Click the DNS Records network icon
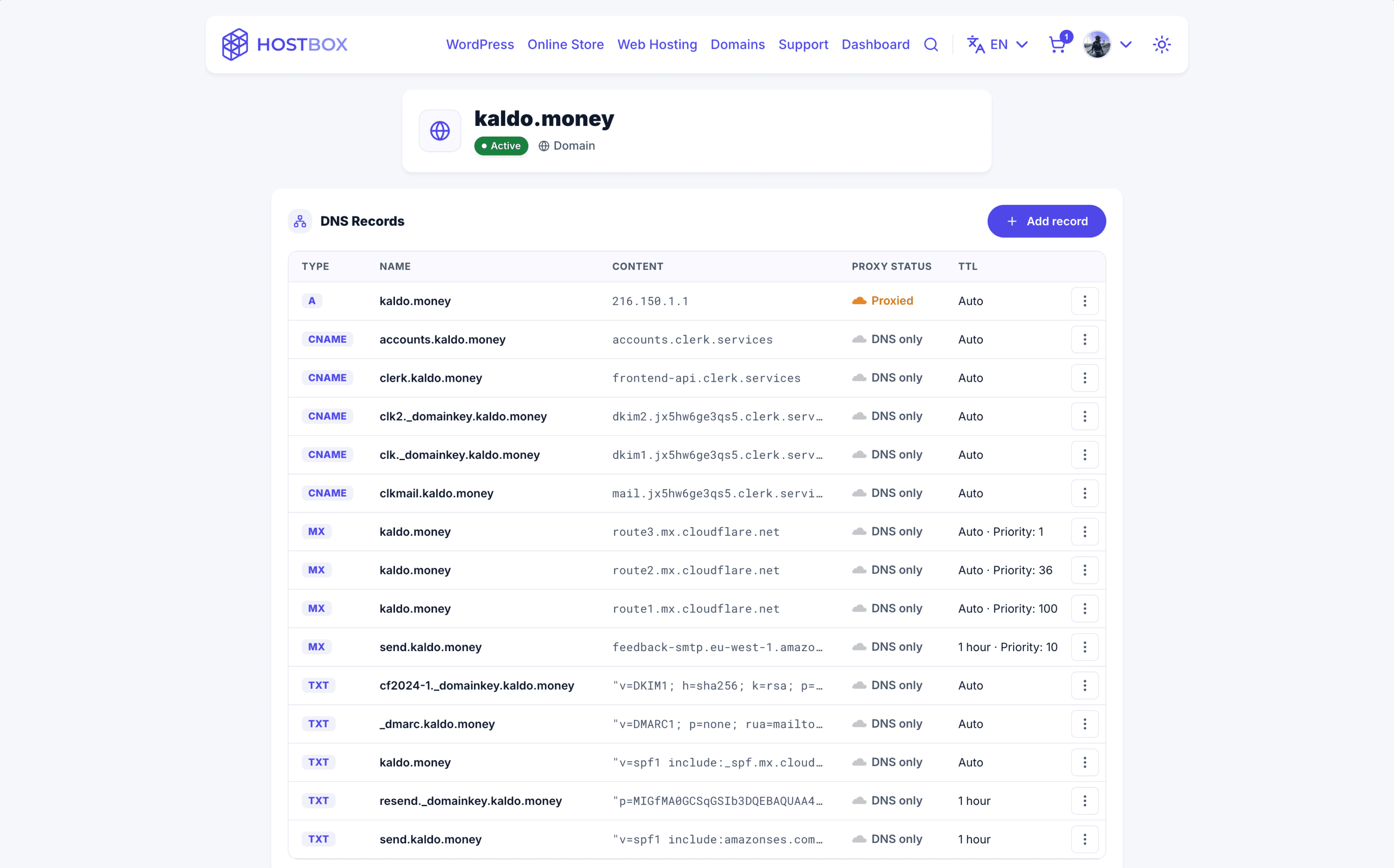1394x868 pixels. tap(300, 221)
